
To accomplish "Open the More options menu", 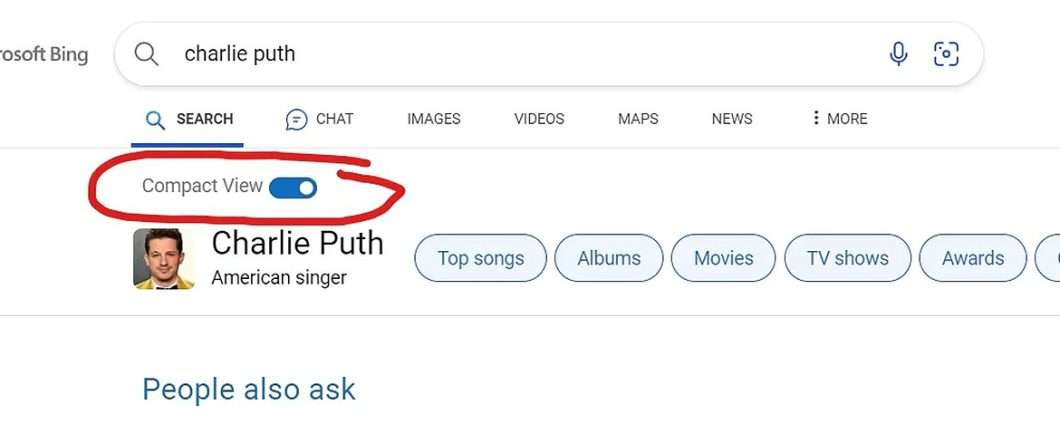I will point(839,119).
